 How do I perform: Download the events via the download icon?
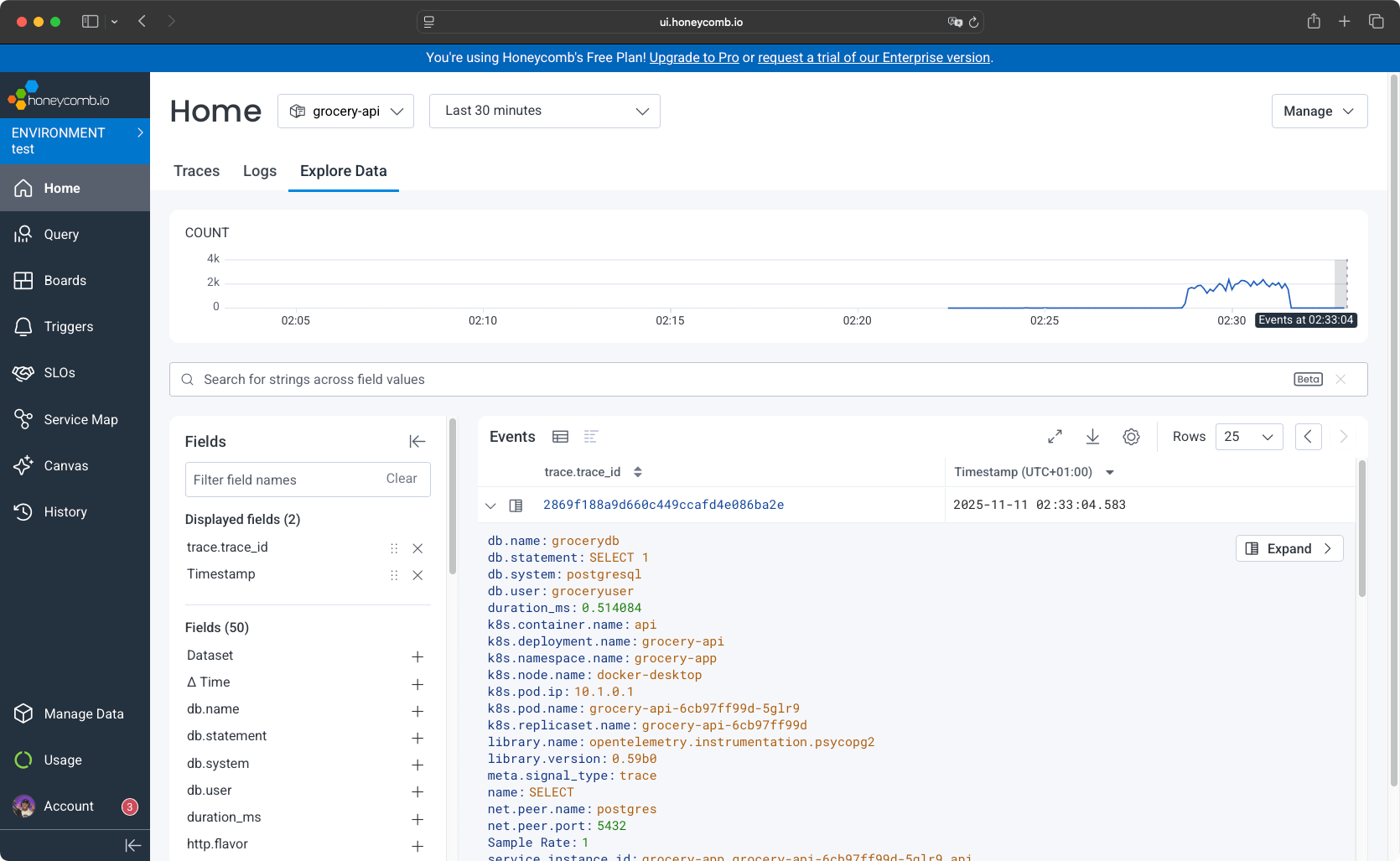click(1092, 437)
